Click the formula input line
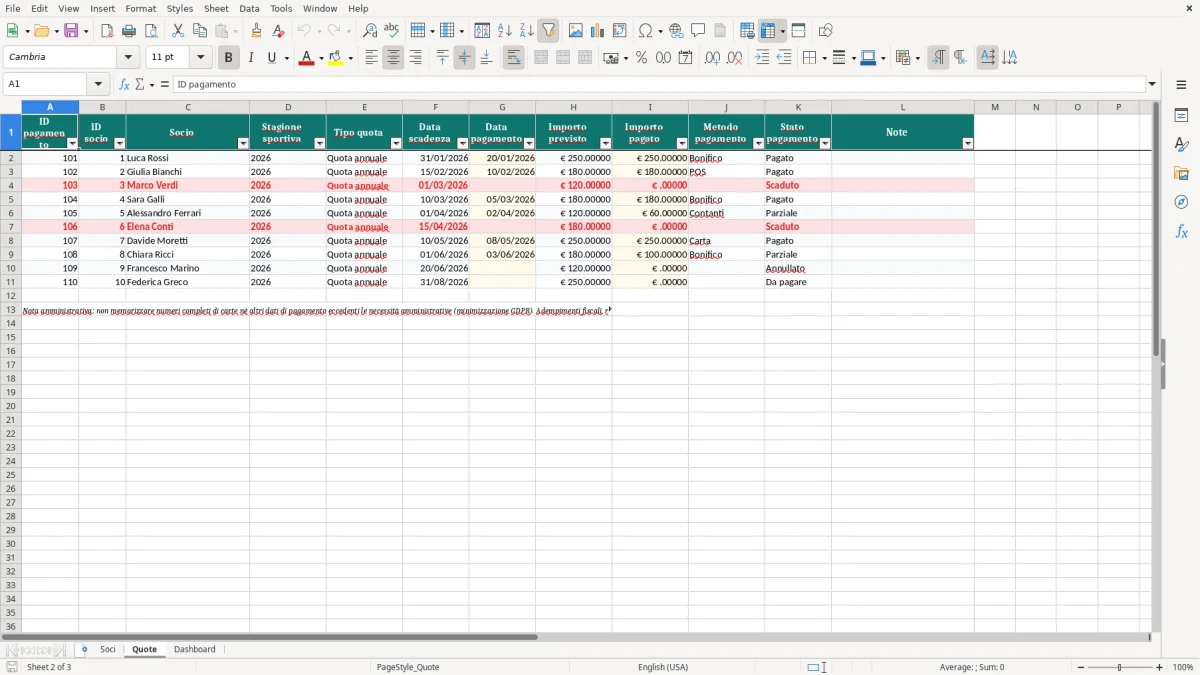1200x675 pixels. (x=658, y=84)
